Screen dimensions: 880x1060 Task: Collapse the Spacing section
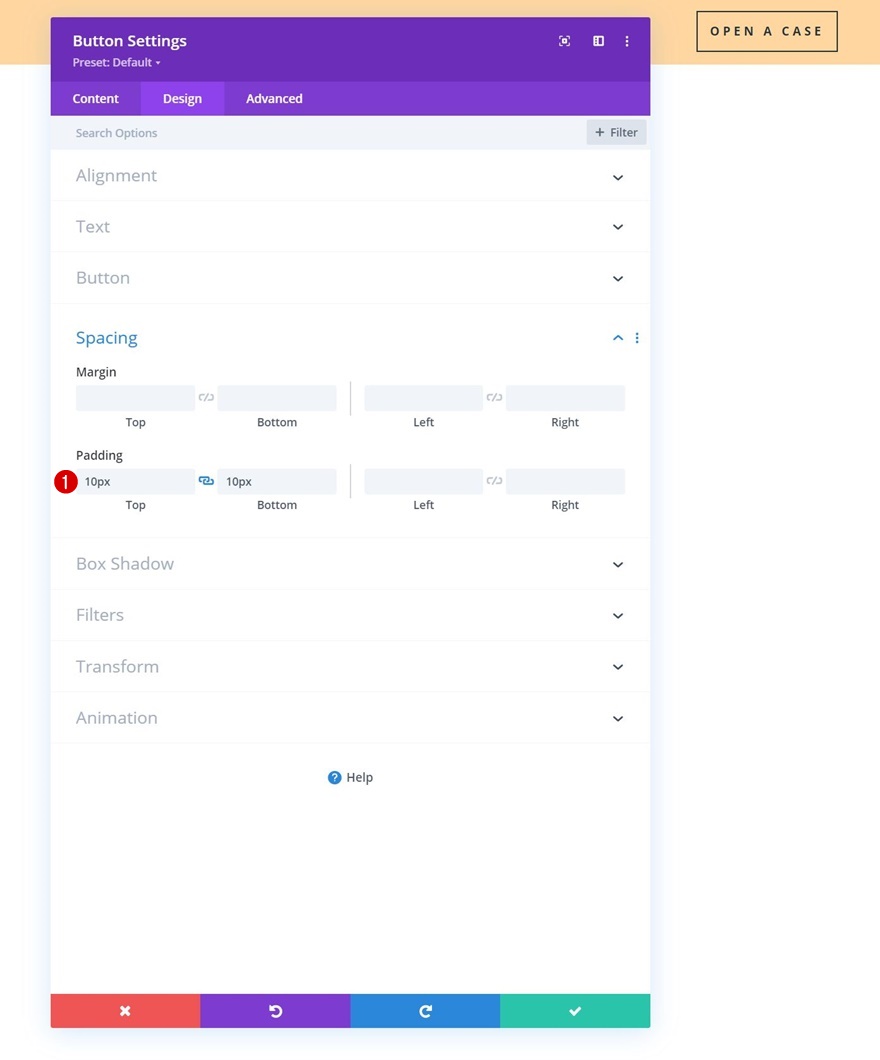click(x=617, y=338)
